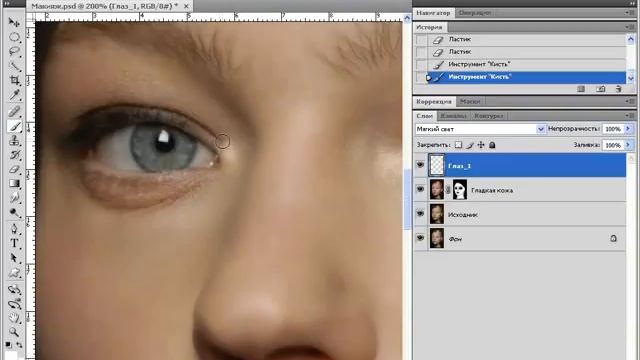Toggle link between Гладкая кожа layer and mask
640x360 pixels.
tap(448, 190)
